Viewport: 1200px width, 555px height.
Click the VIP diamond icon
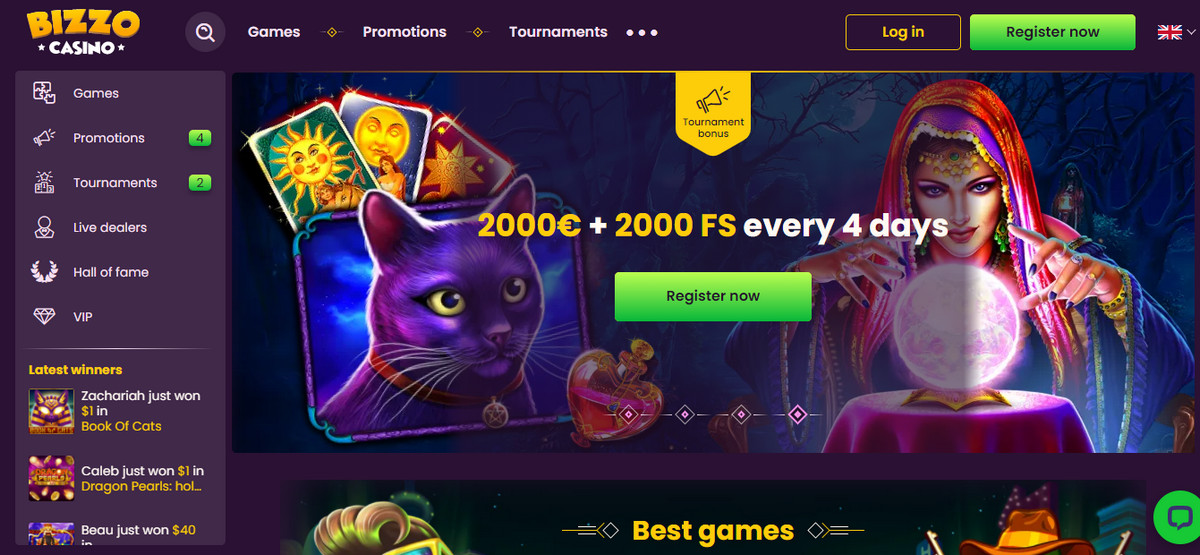44,317
